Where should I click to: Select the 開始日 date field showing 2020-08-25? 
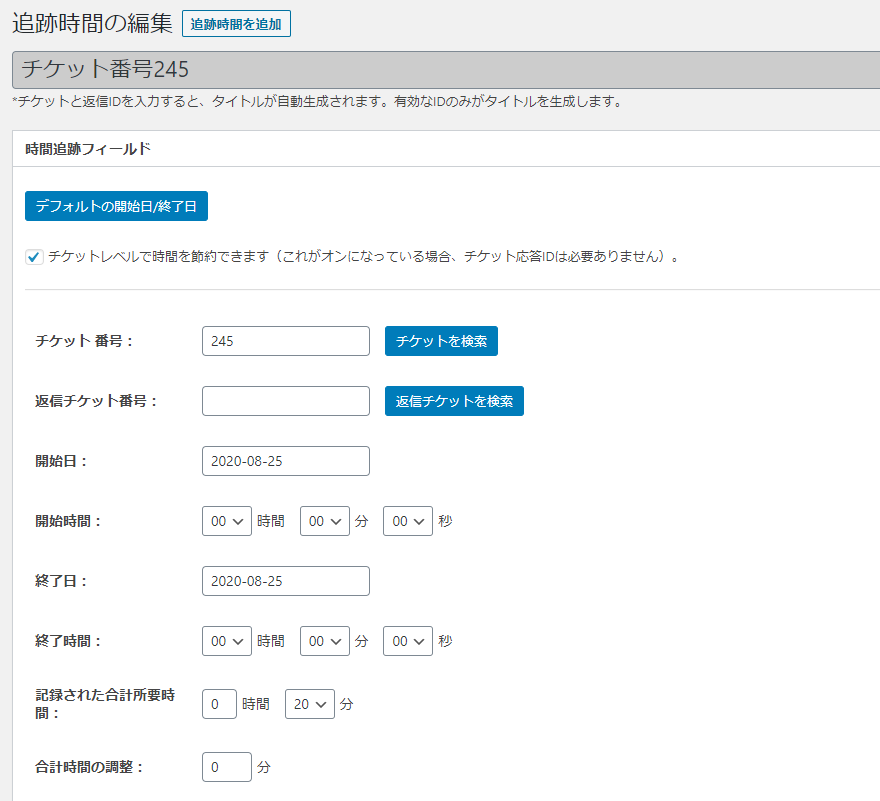click(285, 460)
